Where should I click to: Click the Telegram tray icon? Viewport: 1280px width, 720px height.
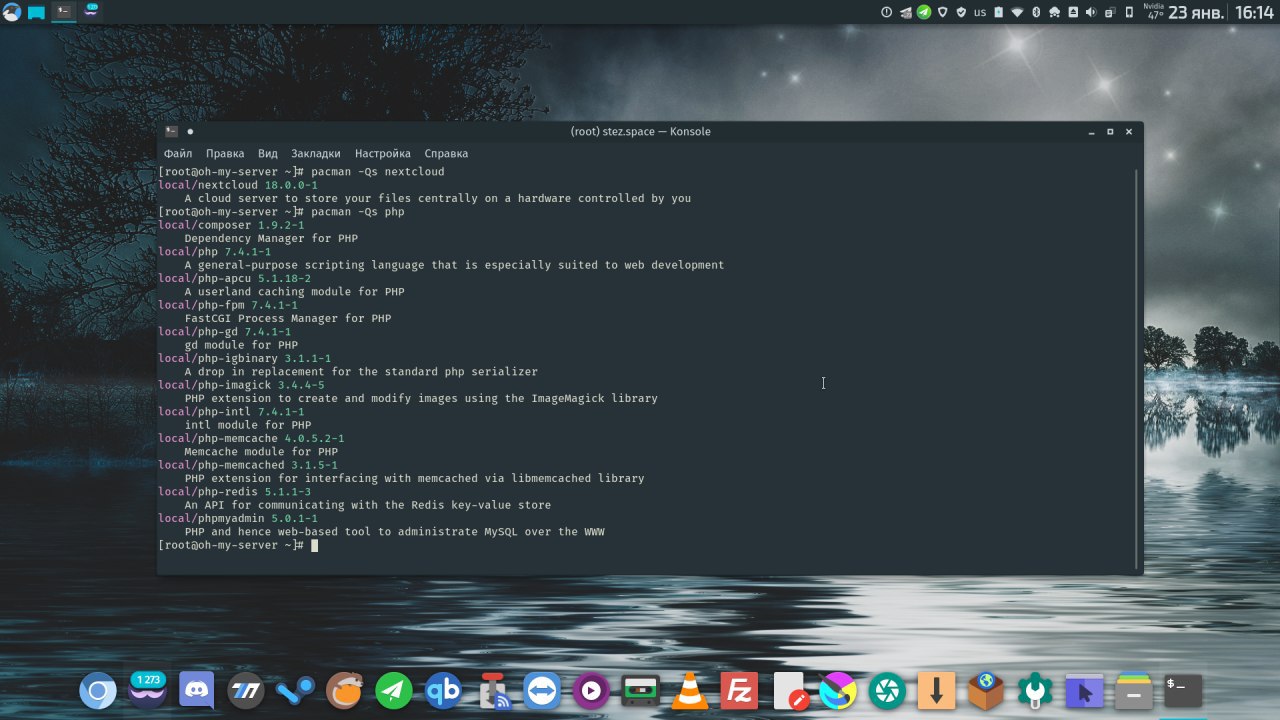click(x=924, y=12)
